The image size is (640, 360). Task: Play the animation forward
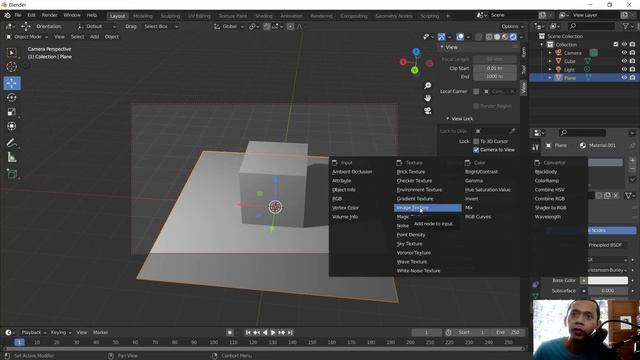pos(273,333)
